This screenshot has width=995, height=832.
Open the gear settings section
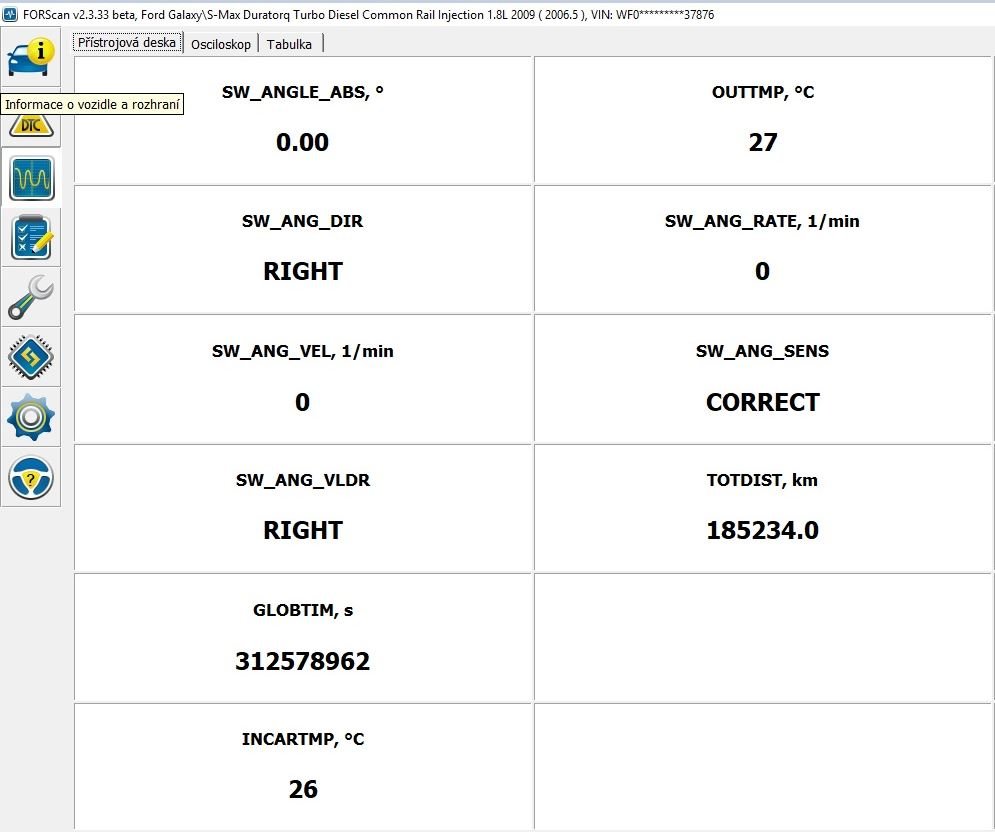pos(31,417)
